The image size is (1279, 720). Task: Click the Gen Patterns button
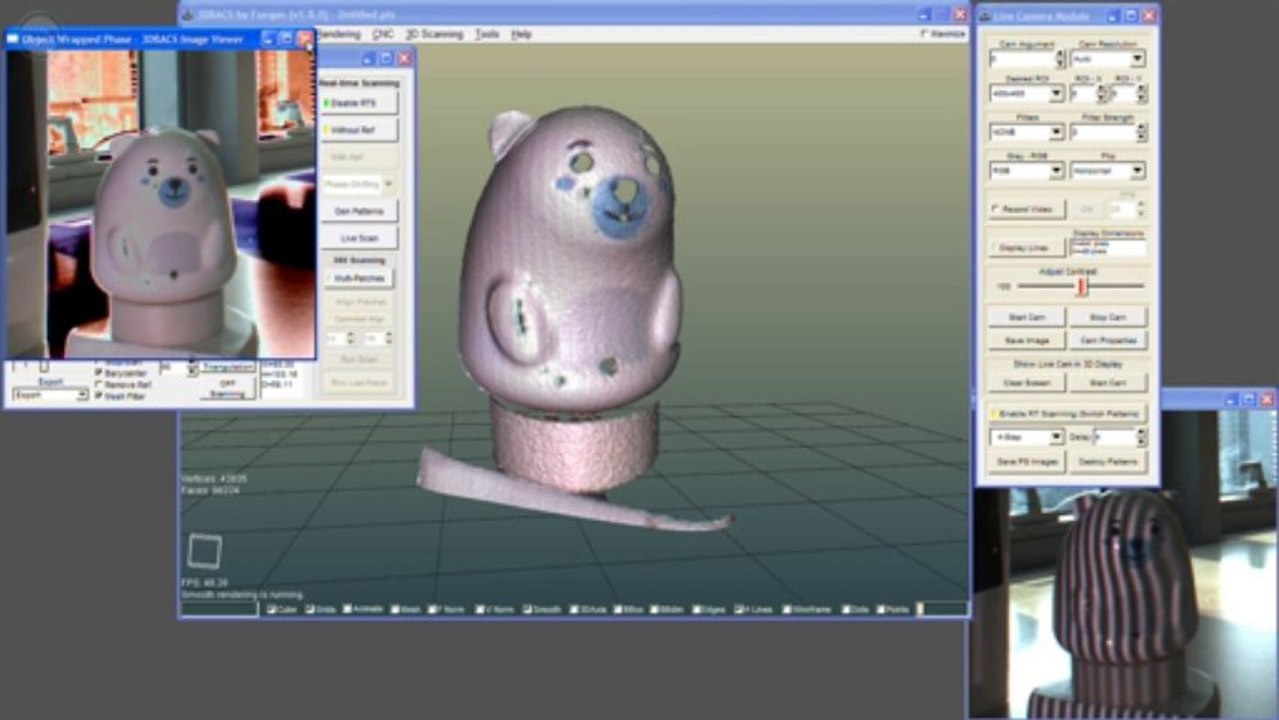[x=359, y=211]
